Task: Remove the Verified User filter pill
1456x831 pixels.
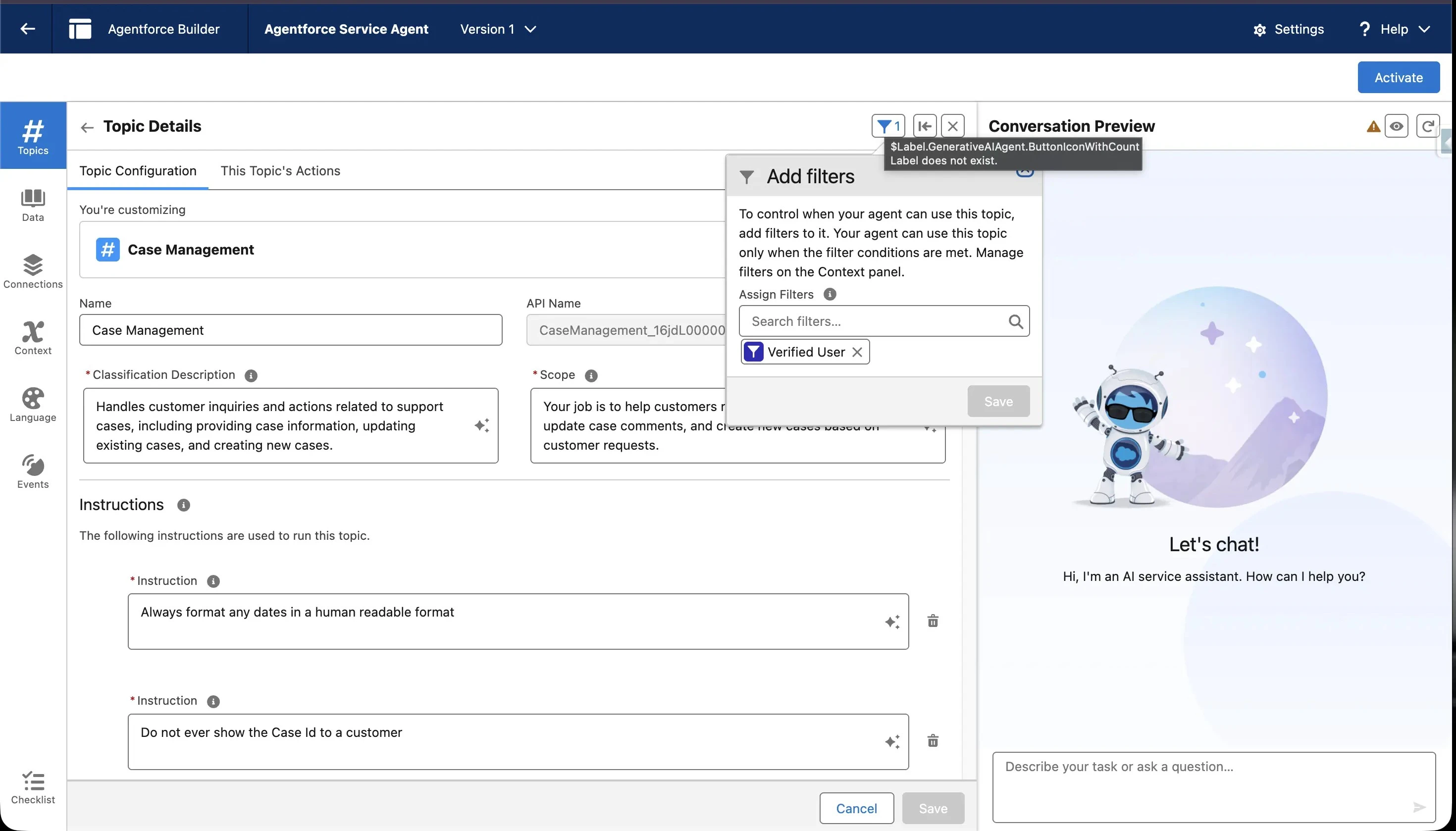Action: pos(857,352)
